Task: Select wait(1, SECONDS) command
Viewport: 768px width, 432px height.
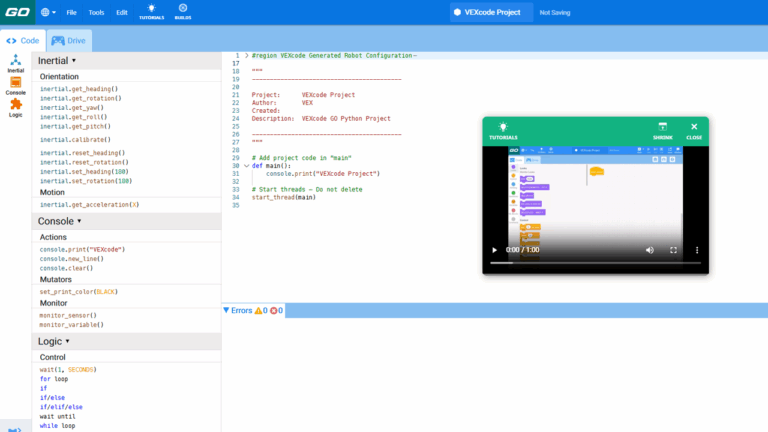Action: tap(68, 369)
